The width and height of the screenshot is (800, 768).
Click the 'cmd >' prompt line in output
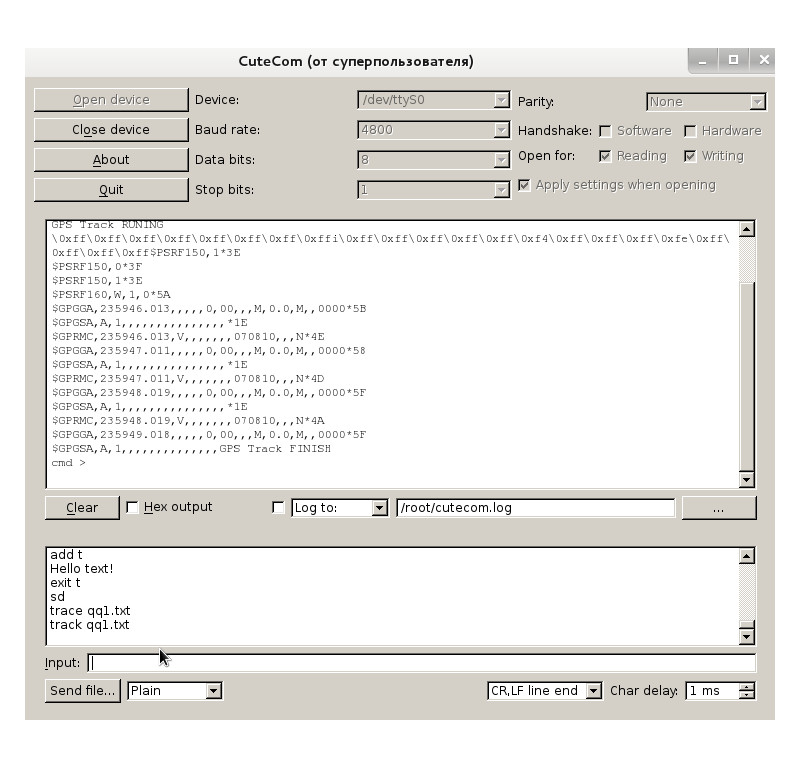point(68,463)
